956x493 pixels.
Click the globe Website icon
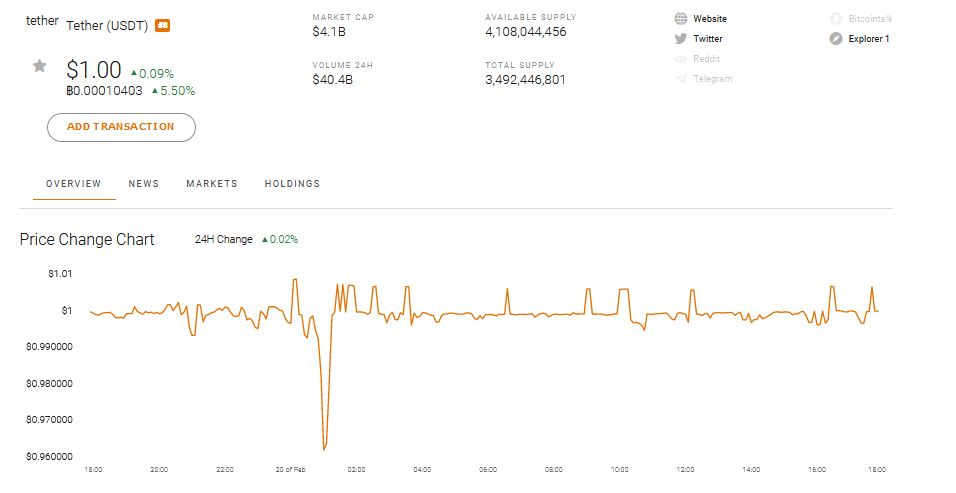click(680, 19)
